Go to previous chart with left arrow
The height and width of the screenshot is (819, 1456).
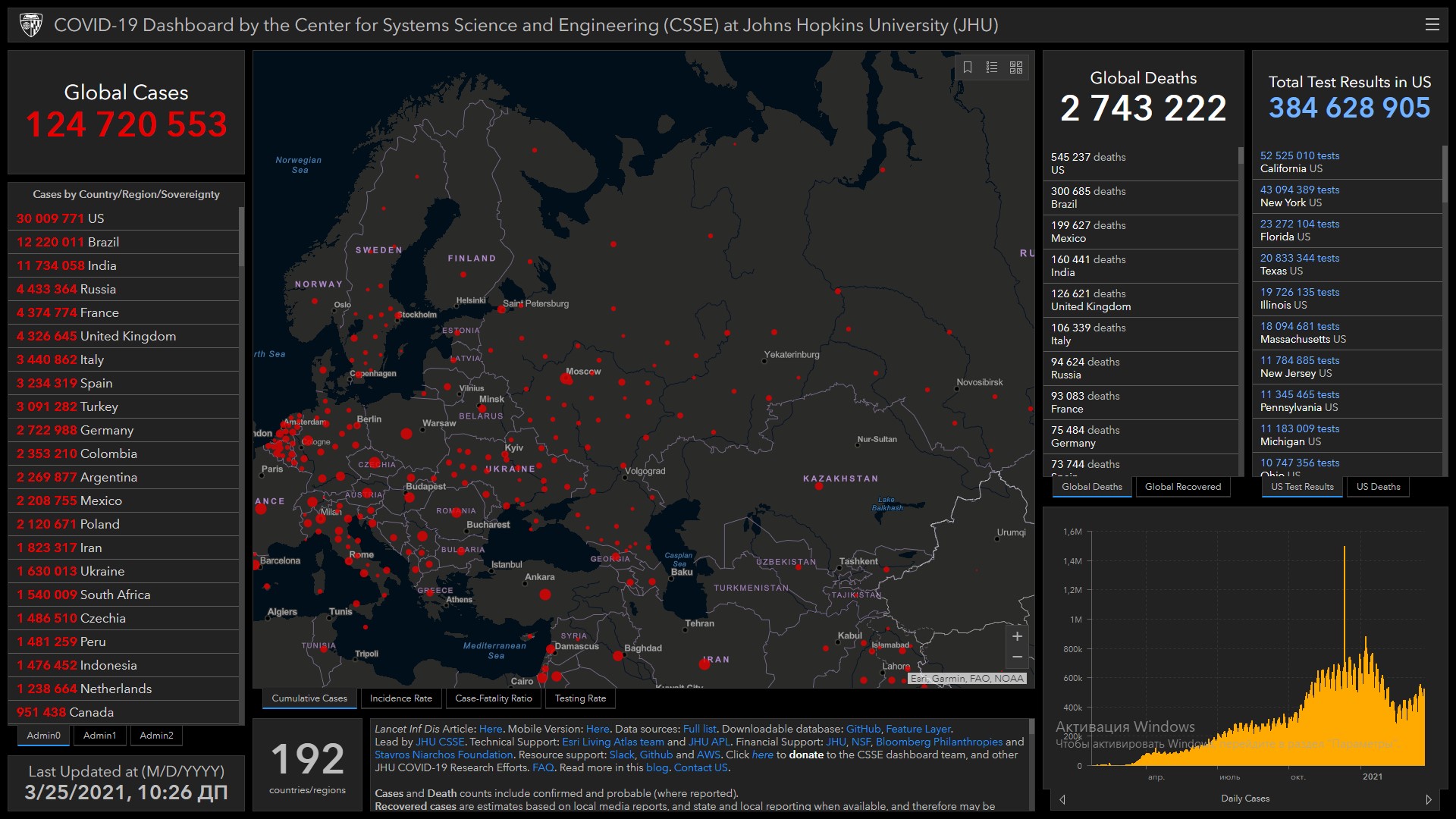pos(1062,799)
